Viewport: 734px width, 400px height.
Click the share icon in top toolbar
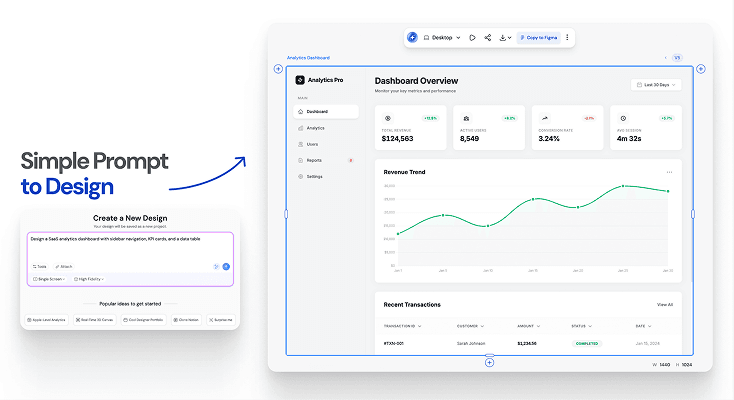487,37
